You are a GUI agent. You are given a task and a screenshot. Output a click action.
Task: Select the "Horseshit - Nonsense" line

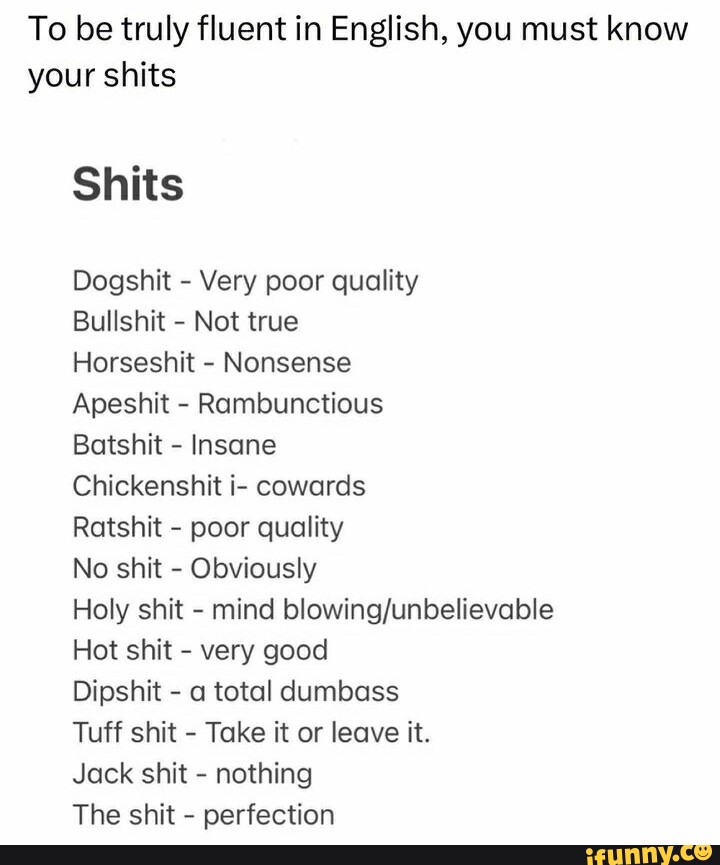tap(212, 363)
